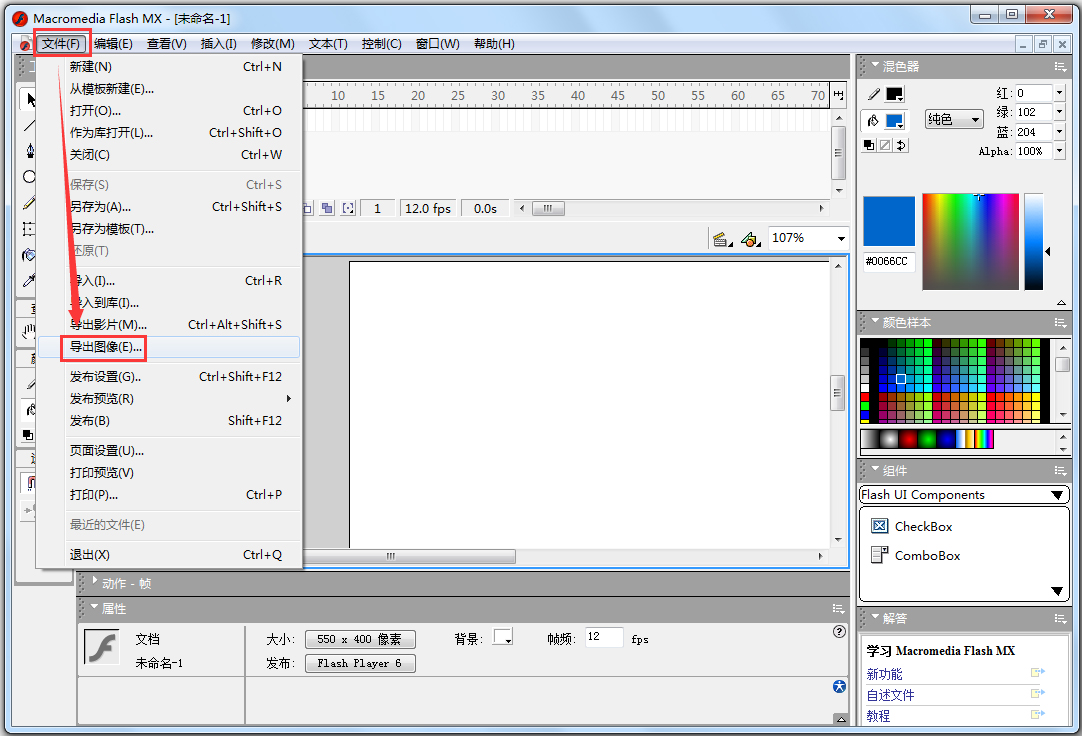Select the Paint Bucket tool in toolbox
Viewport: 1082px width, 736px height.
point(29,255)
